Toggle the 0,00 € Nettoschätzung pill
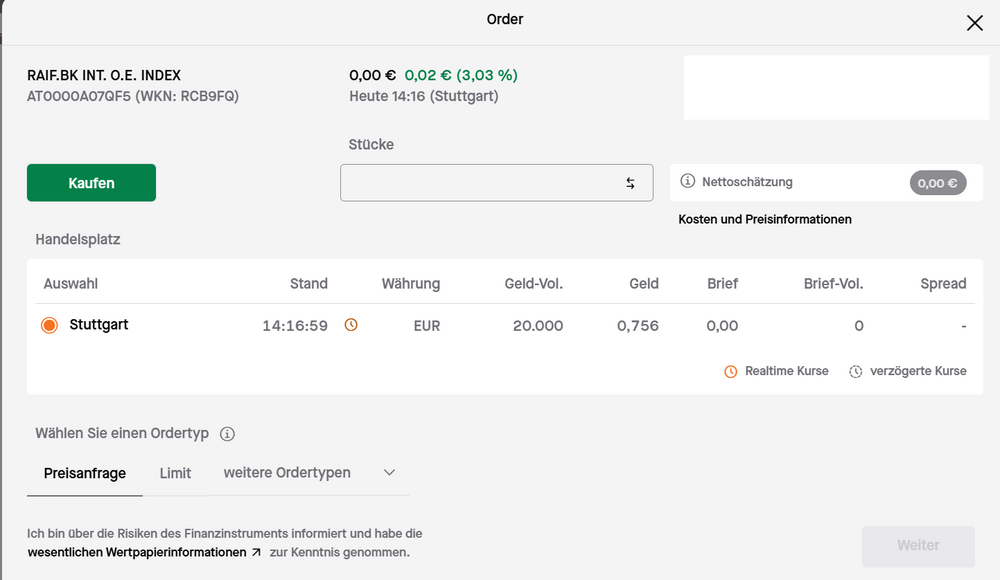Viewport: 1000px width, 580px height. 937,183
